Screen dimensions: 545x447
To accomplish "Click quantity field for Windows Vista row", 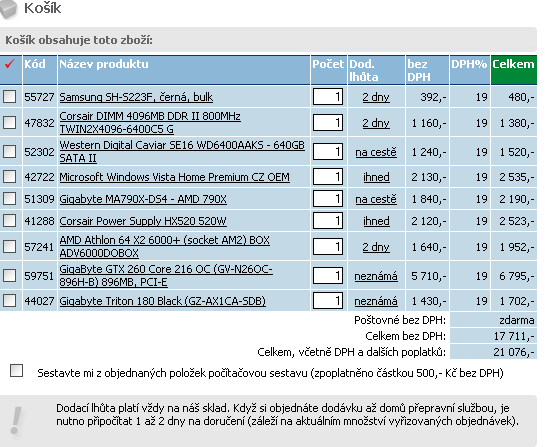I will tap(328, 177).
